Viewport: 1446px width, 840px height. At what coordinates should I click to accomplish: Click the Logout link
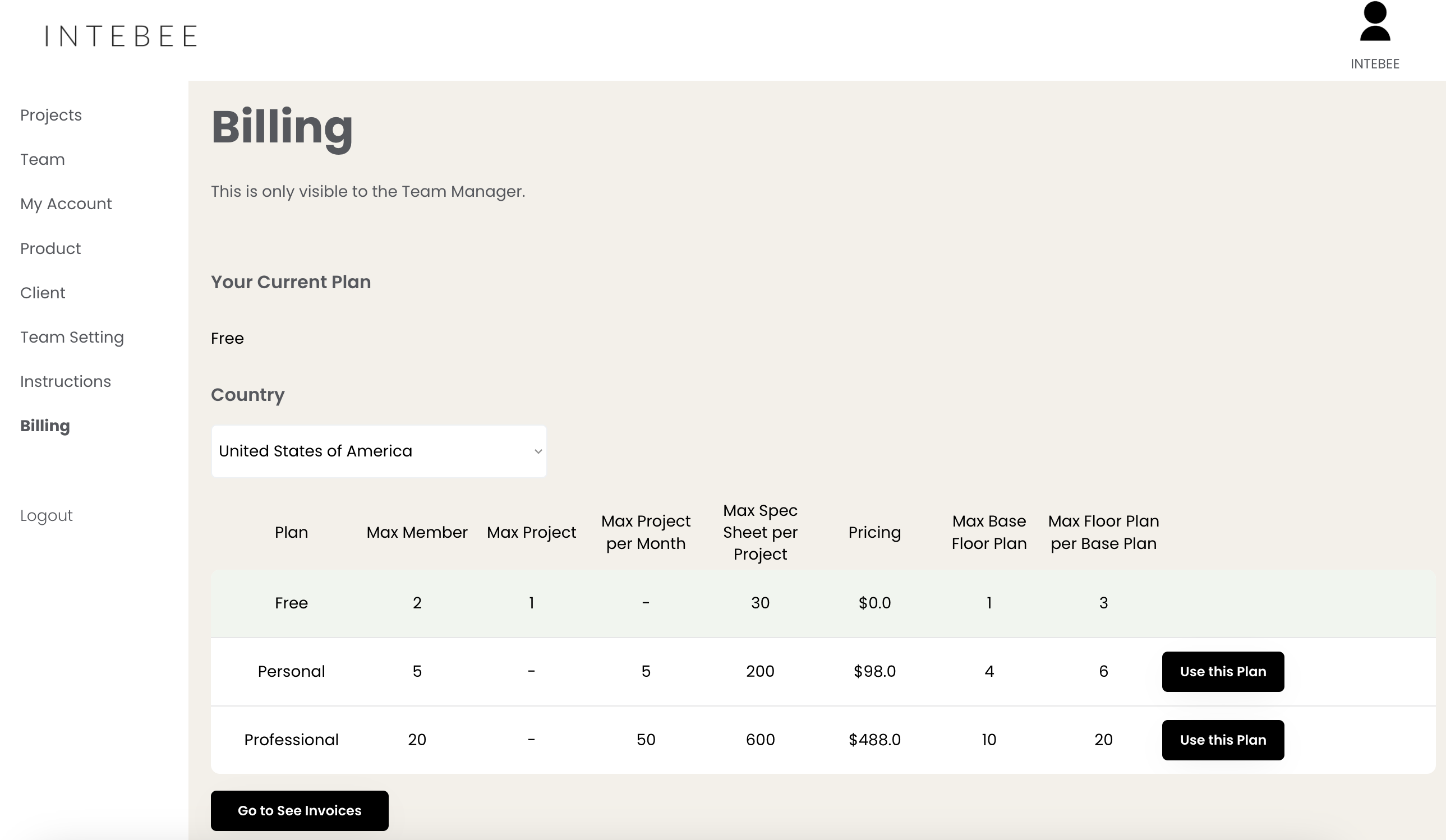pyautogui.click(x=47, y=515)
